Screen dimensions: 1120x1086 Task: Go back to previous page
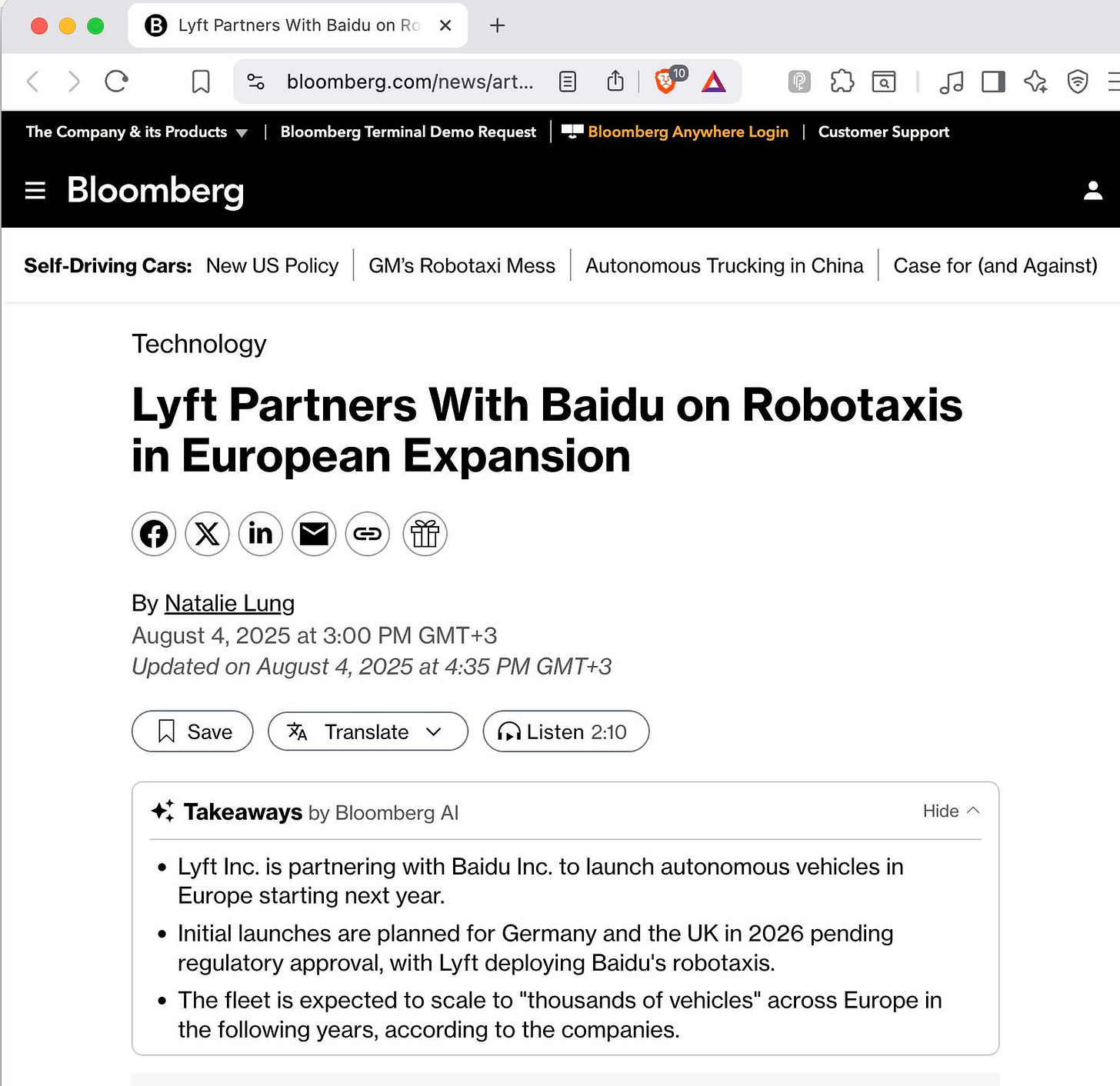point(32,81)
